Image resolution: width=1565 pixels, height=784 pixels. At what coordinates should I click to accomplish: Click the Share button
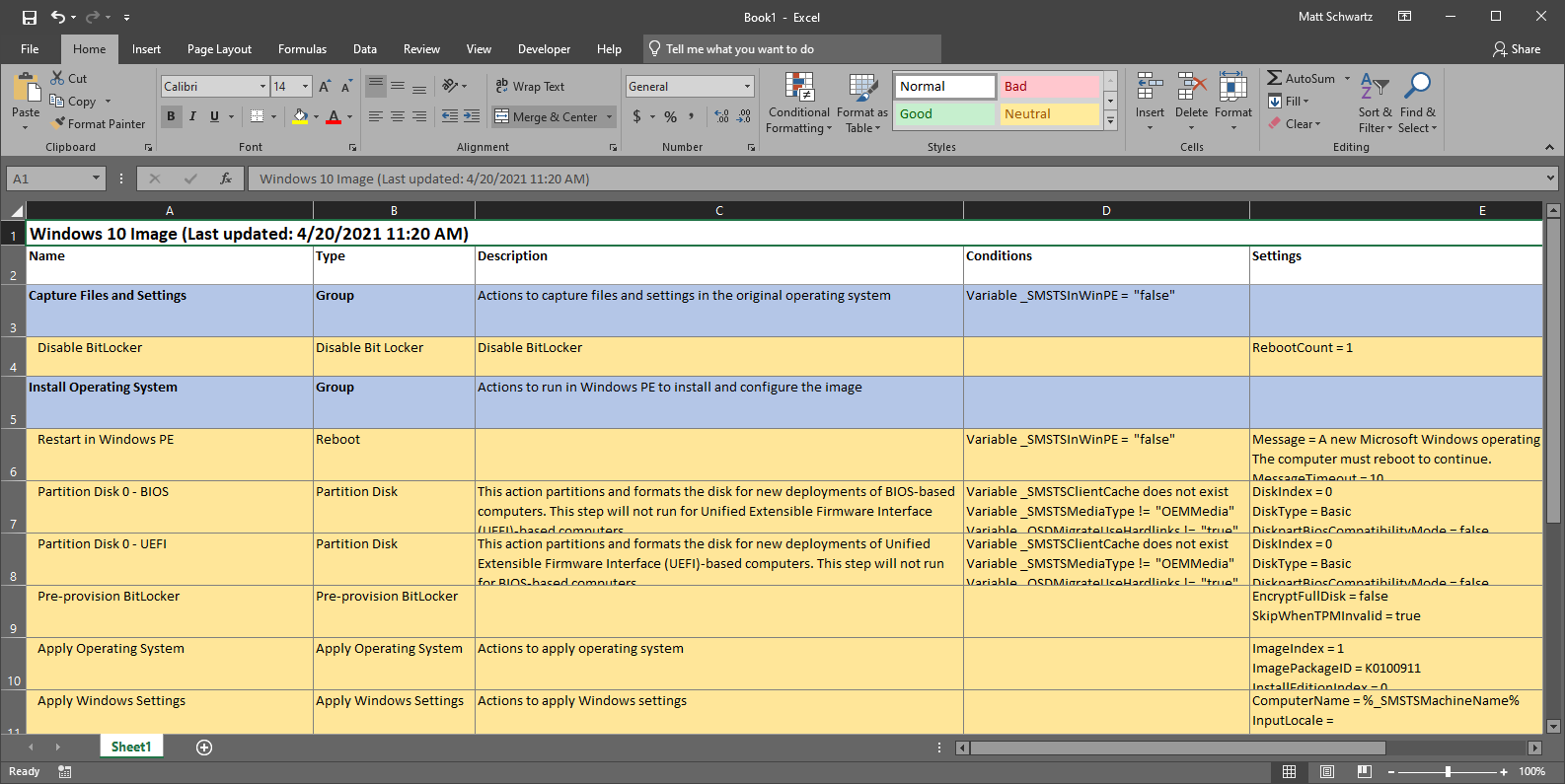[1517, 49]
